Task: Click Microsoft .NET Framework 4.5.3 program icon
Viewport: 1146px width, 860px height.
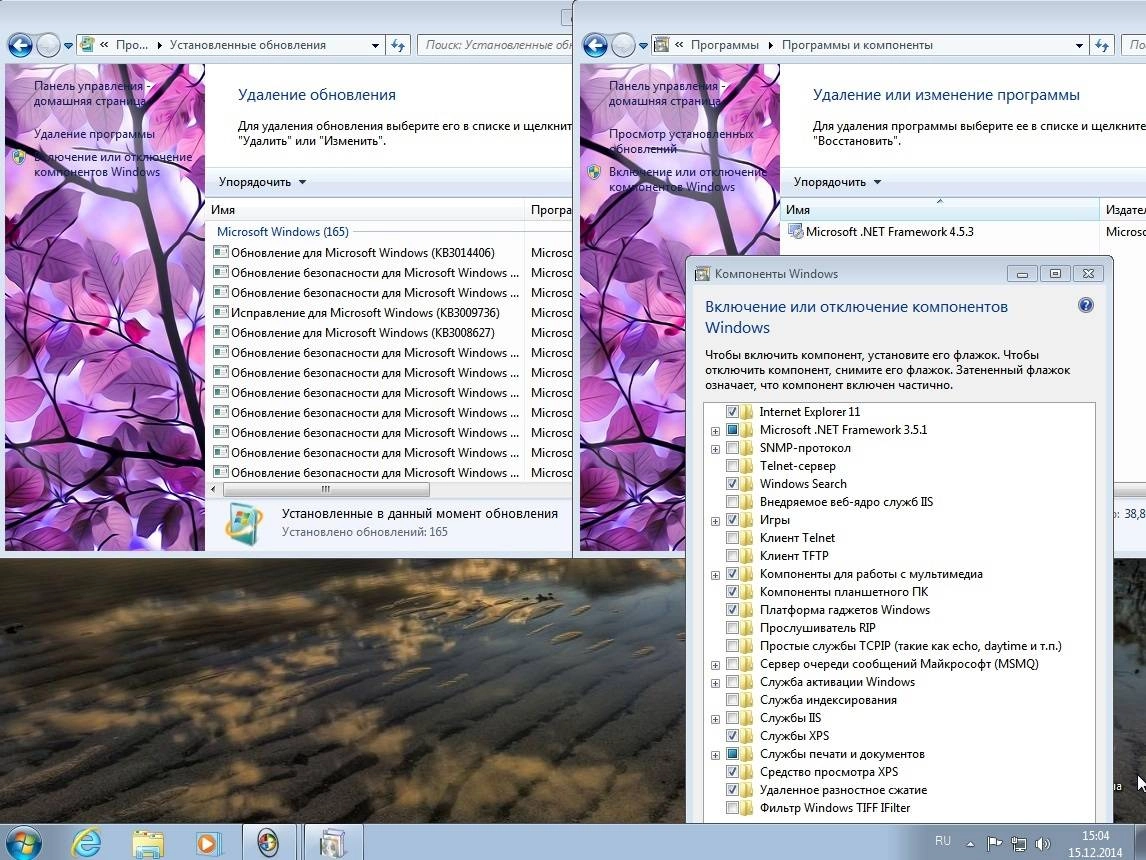Action: tap(795, 232)
